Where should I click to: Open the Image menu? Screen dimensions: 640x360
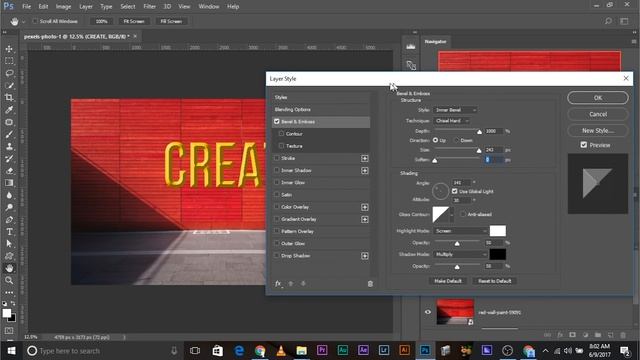click(x=63, y=7)
